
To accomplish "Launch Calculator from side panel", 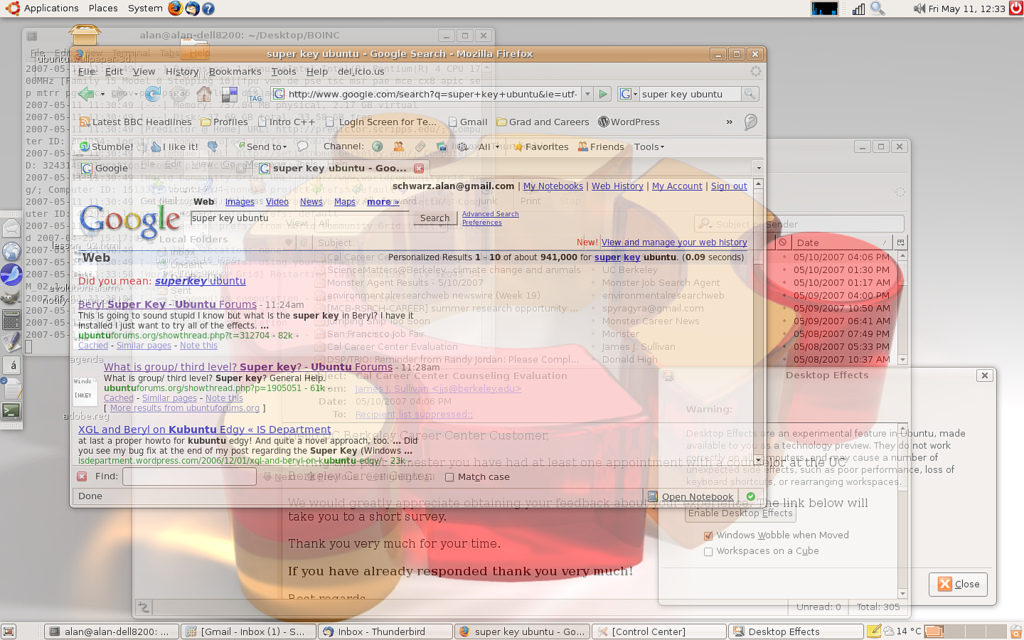I will point(11,319).
